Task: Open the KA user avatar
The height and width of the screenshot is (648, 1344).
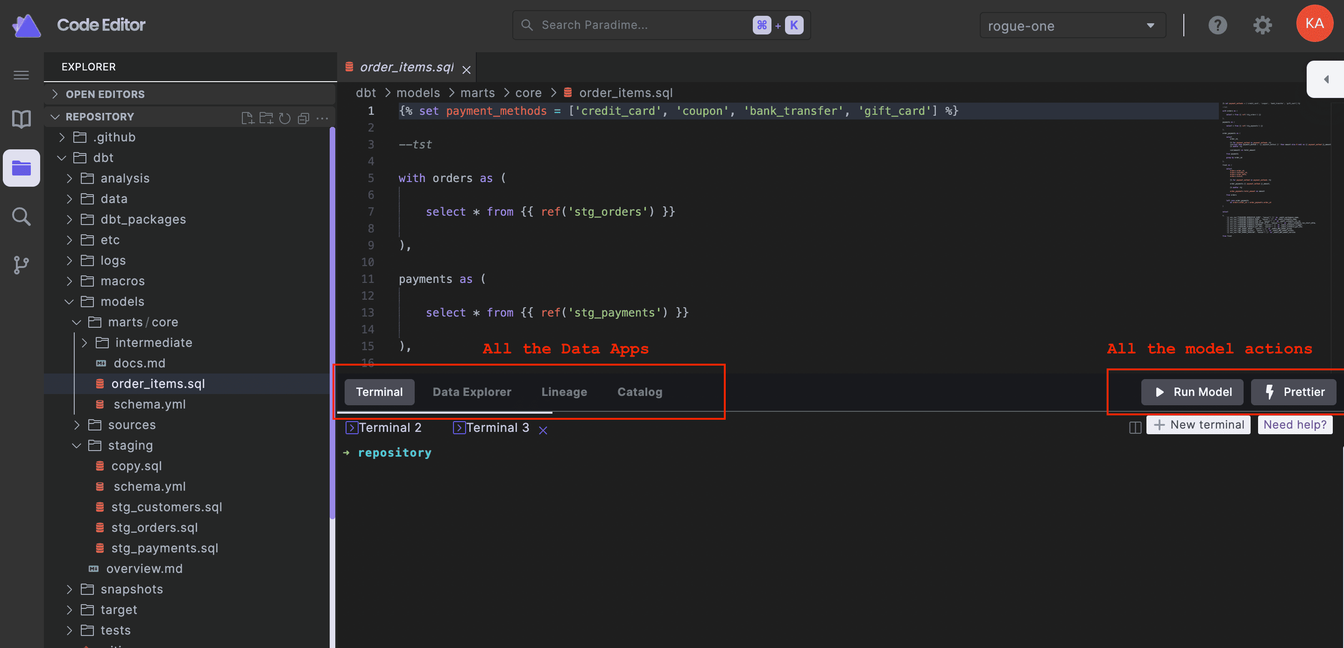Action: coord(1314,24)
